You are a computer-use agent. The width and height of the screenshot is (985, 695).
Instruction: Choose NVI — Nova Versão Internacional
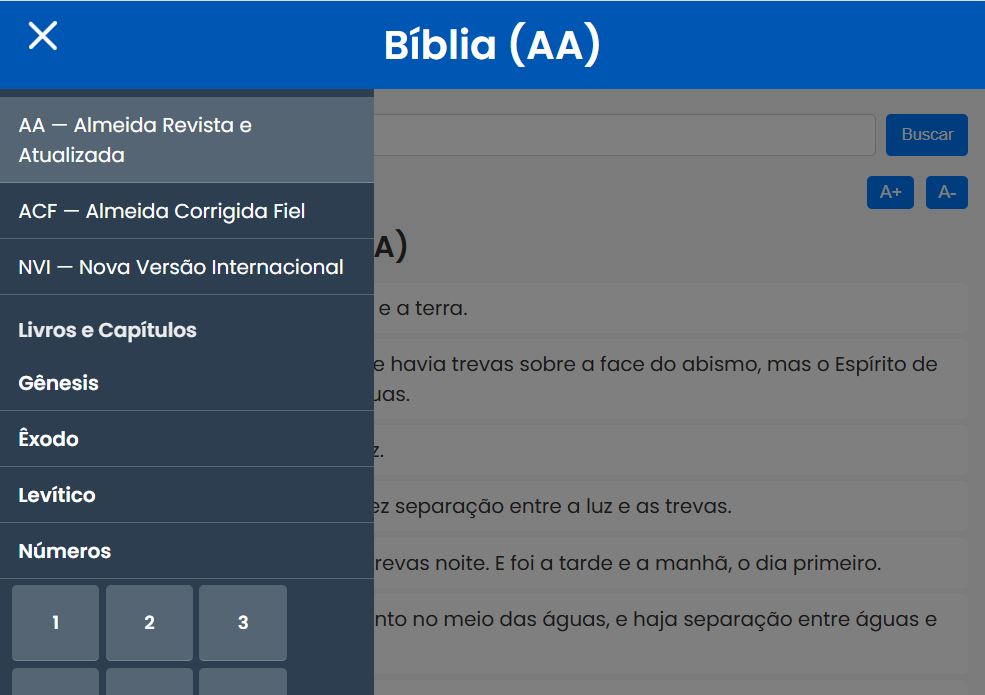point(186,267)
